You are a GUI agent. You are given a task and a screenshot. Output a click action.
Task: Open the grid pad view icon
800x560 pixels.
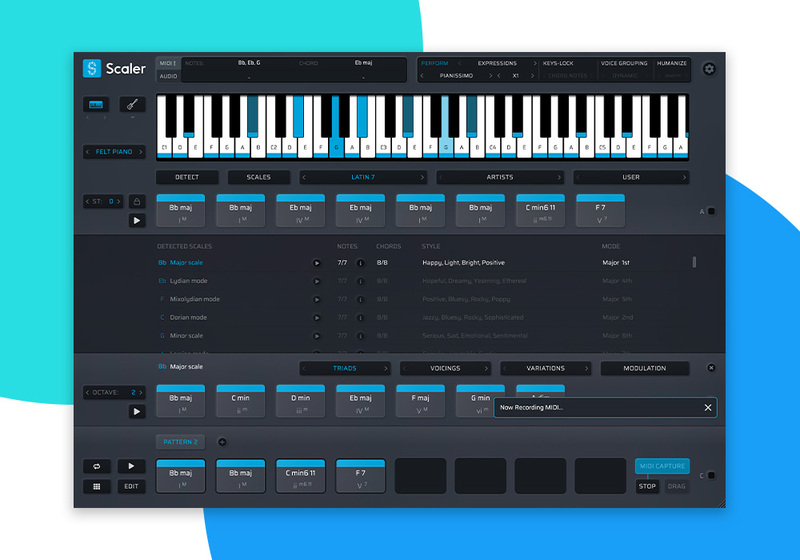96,487
